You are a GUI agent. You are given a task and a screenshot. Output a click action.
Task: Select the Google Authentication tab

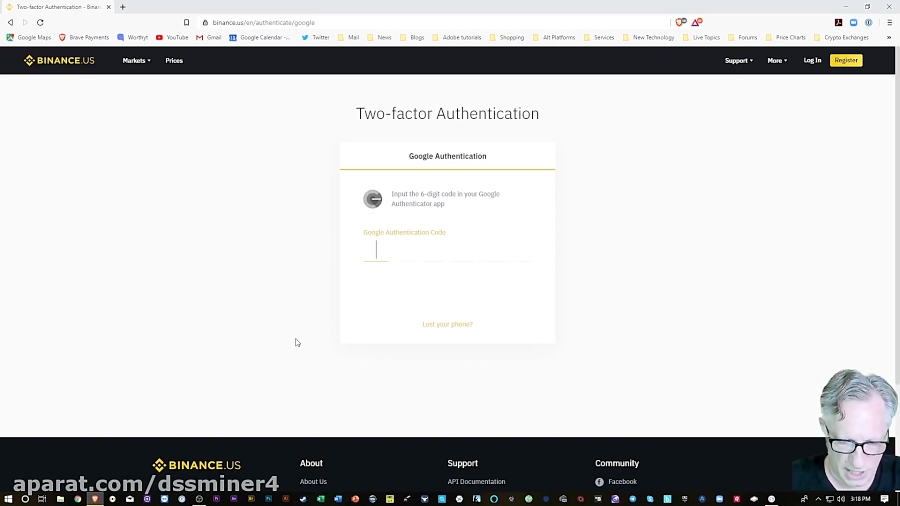point(447,156)
